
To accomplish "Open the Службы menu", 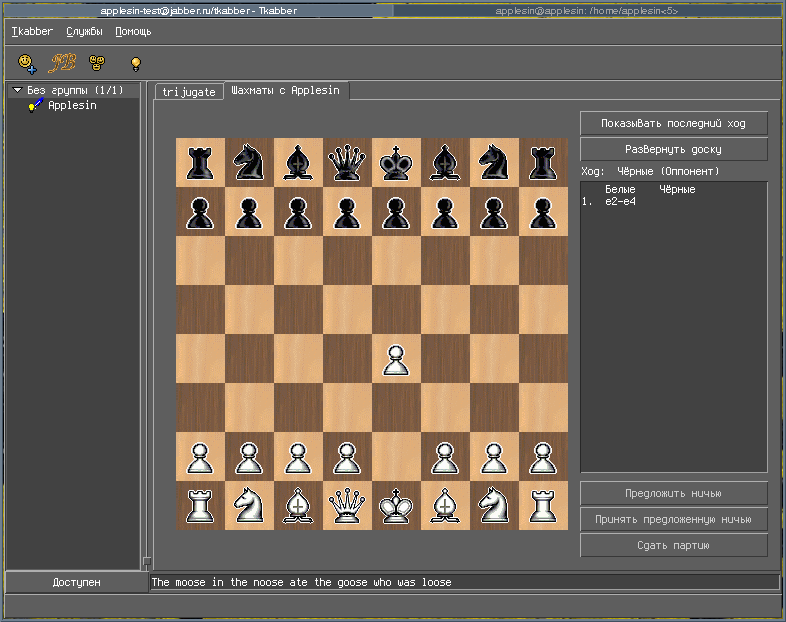I will point(84,31).
